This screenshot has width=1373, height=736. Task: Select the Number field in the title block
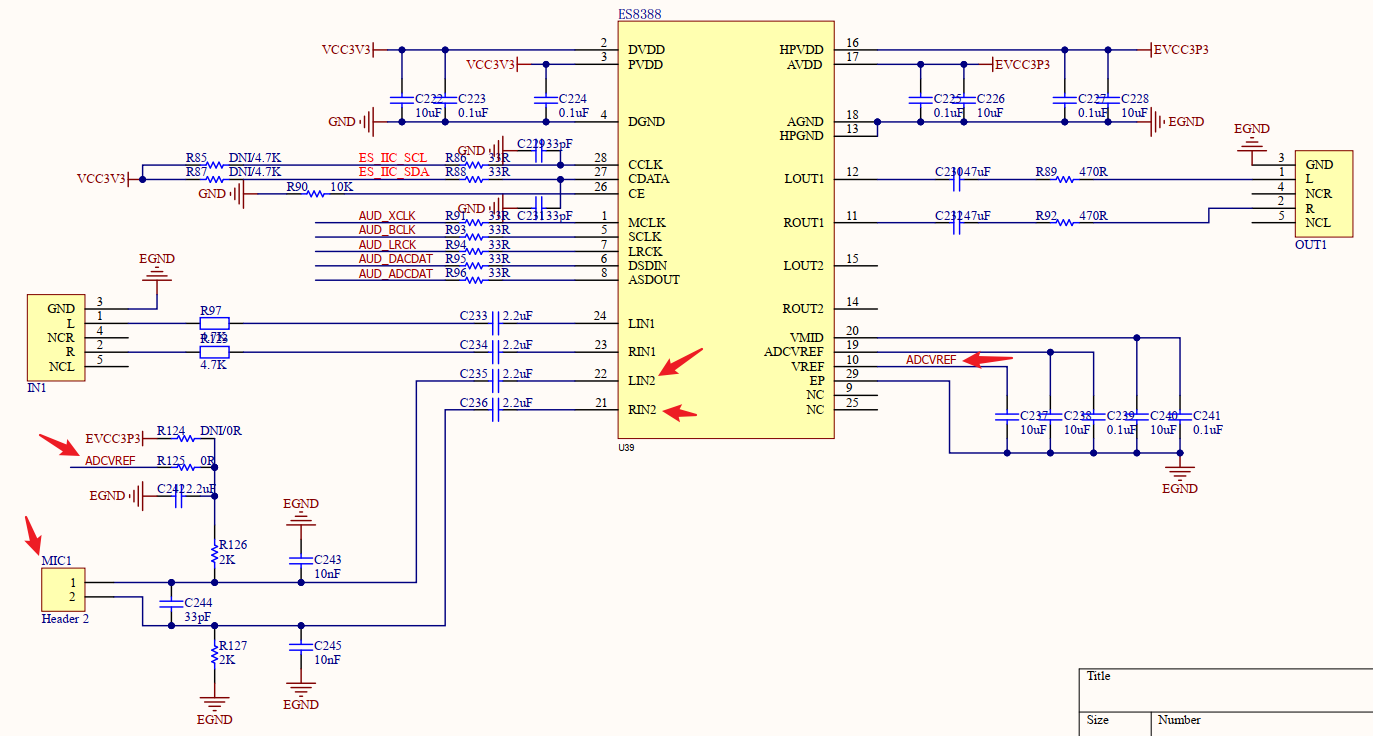pyautogui.click(x=1179, y=720)
